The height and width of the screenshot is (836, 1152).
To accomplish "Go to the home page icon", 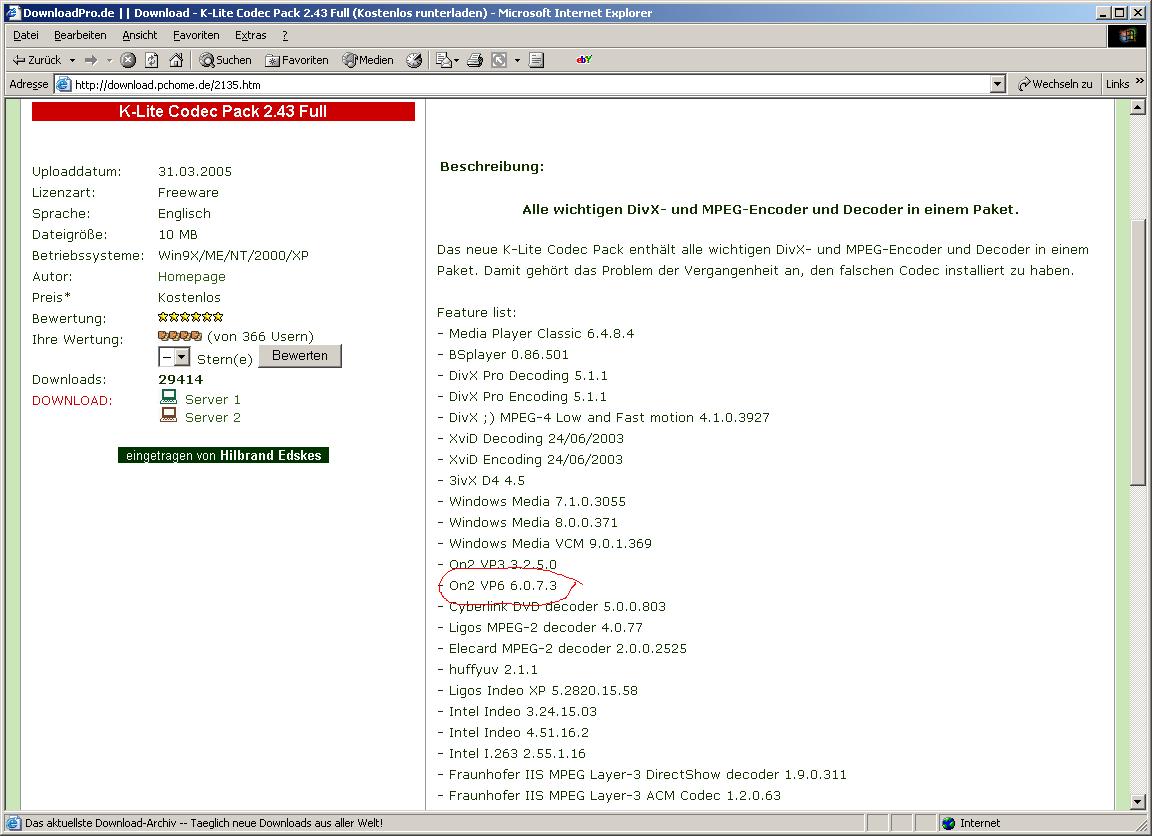I will click(x=176, y=60).
